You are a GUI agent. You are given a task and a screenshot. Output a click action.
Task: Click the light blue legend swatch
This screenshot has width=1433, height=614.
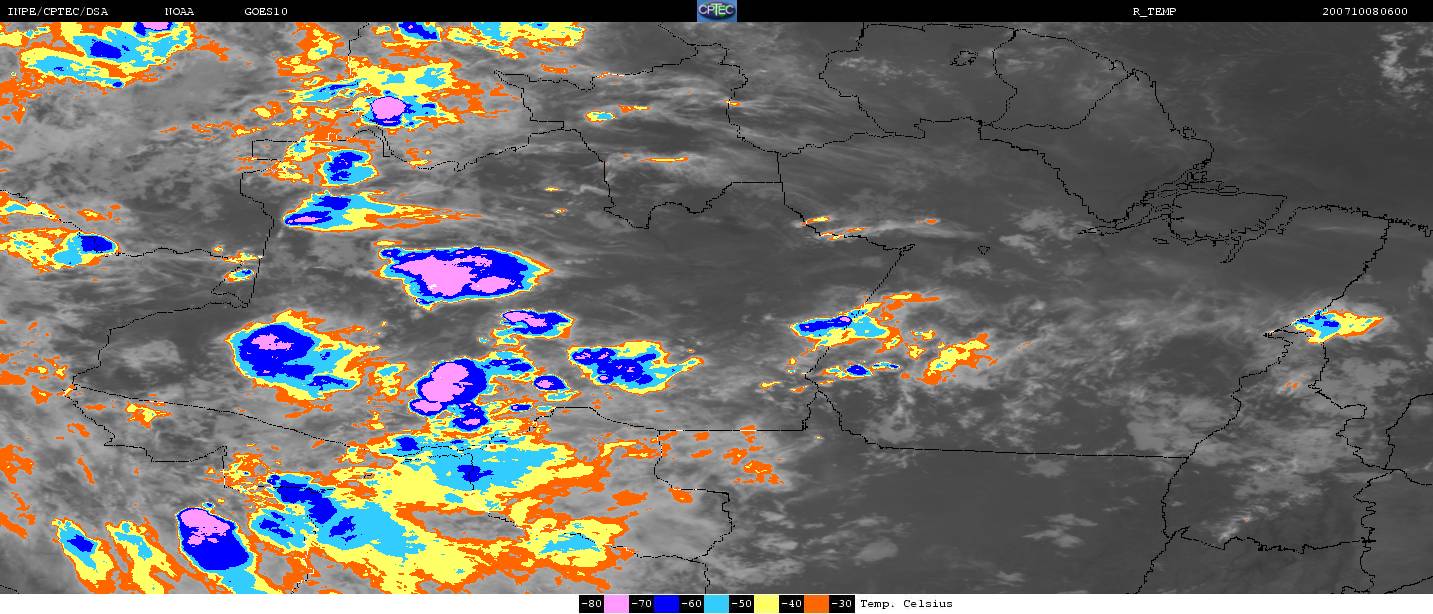pos(716,603)
